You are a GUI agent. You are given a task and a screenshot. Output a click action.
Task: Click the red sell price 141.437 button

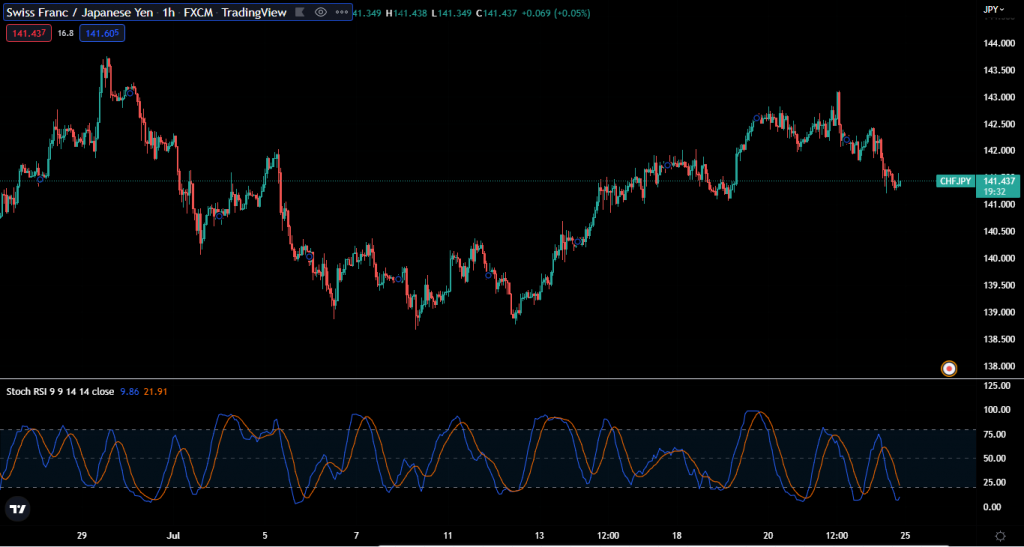pos(27,33)
